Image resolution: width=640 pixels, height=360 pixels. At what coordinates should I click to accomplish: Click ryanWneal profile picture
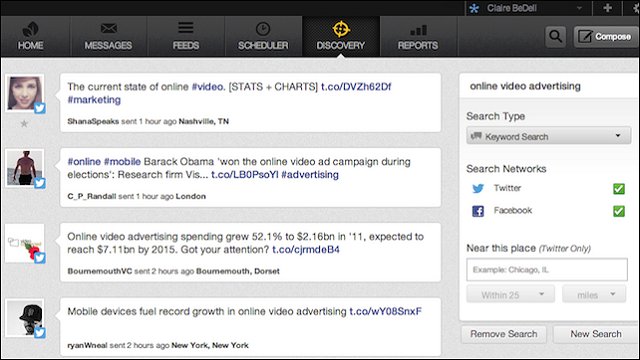[x=24, y=318]
